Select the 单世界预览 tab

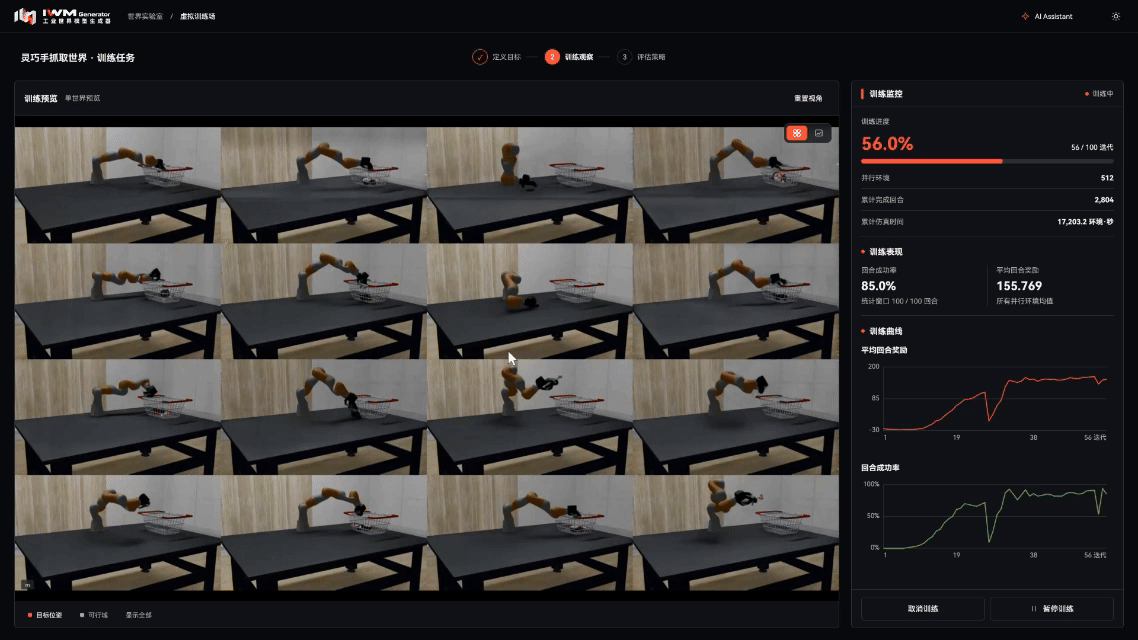pos(83,98)
